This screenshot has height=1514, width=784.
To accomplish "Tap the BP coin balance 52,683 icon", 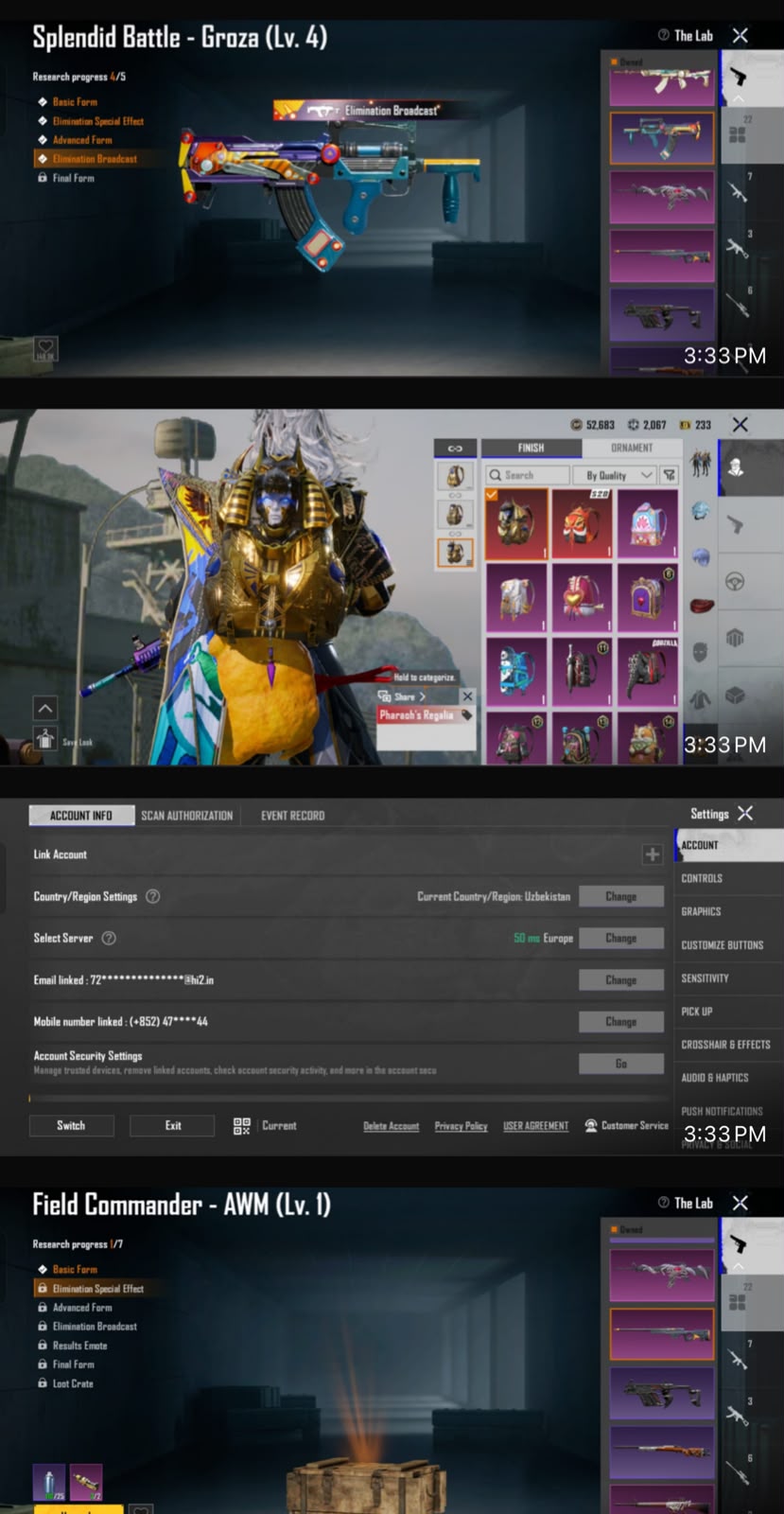I will click(x=577, y=425).
